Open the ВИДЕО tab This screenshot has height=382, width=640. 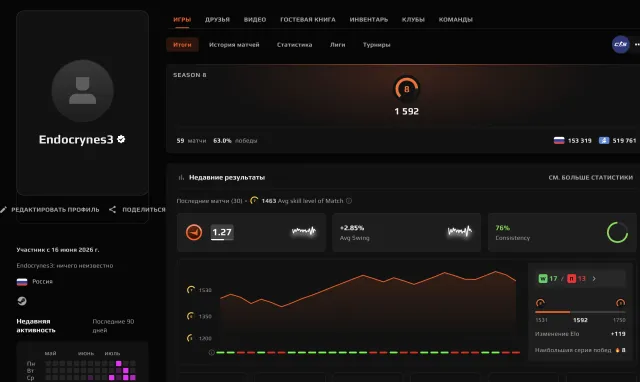coord(255,19)
